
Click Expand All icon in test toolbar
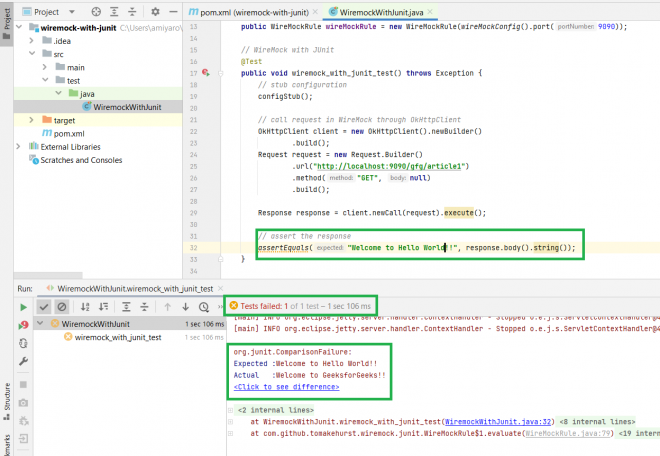coord(127,306)
